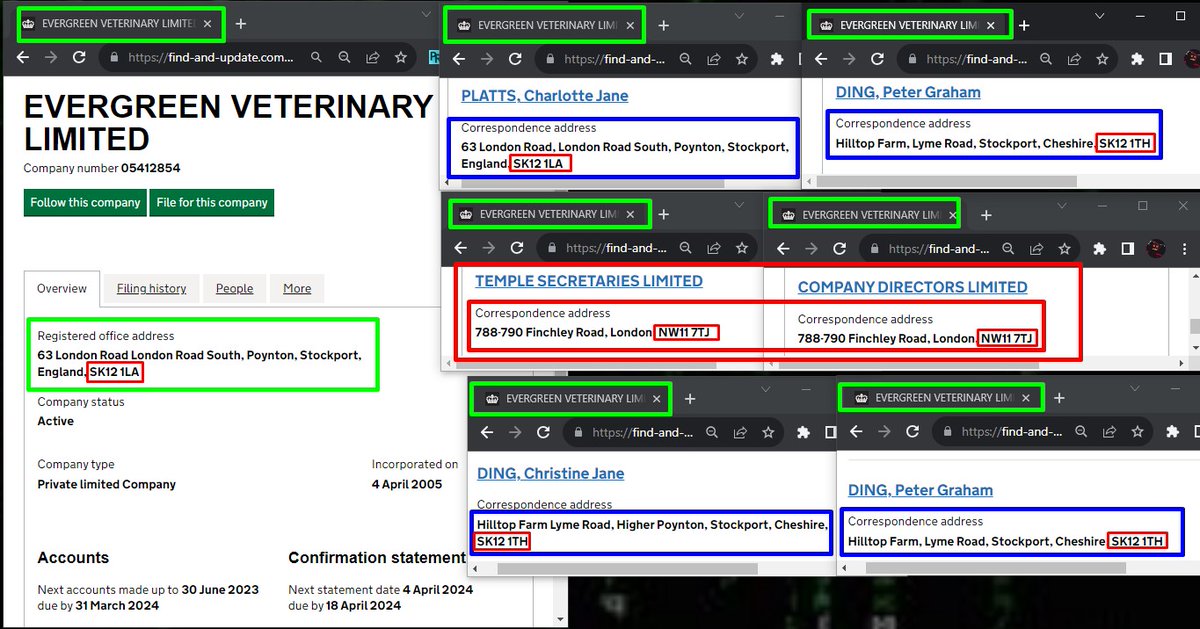Image resolution: width=1200 pixels, height=629 pixels.
Task: Open the DING, Christine Jane link
Action: [x=551, y=473]
